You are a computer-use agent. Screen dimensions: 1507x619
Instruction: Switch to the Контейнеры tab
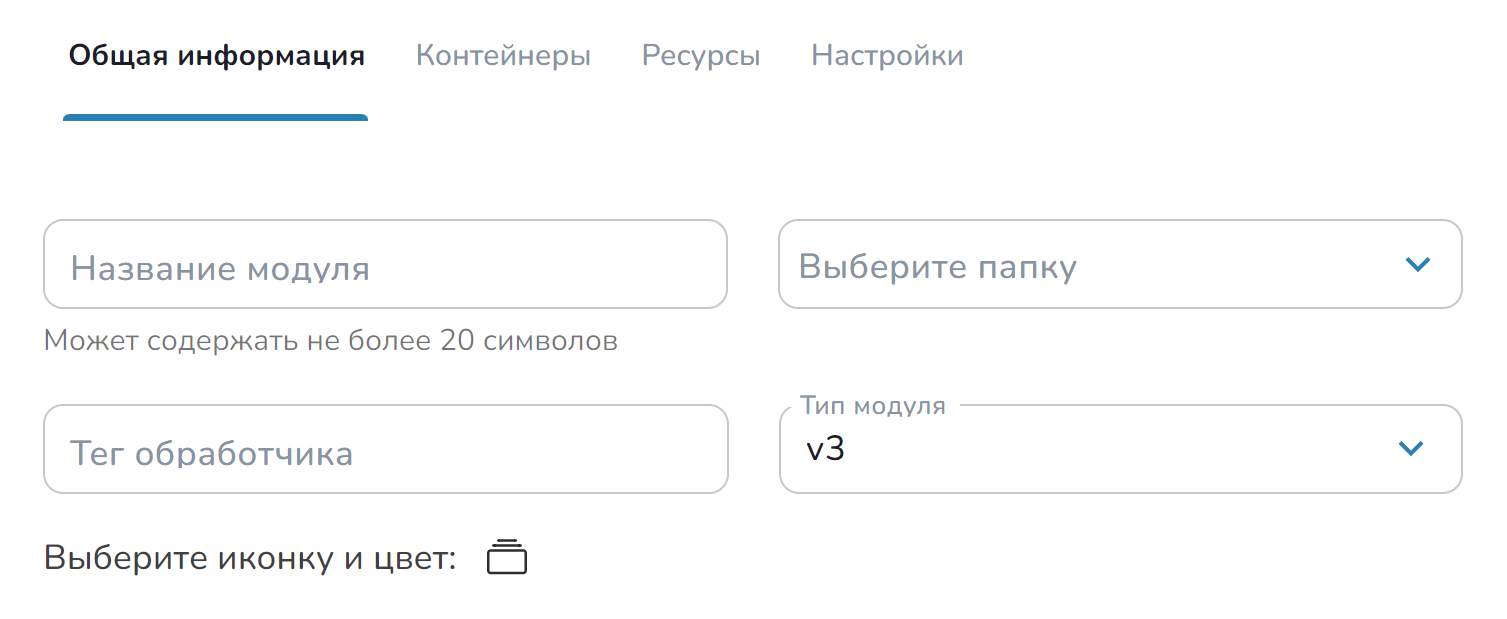point(503,56)
